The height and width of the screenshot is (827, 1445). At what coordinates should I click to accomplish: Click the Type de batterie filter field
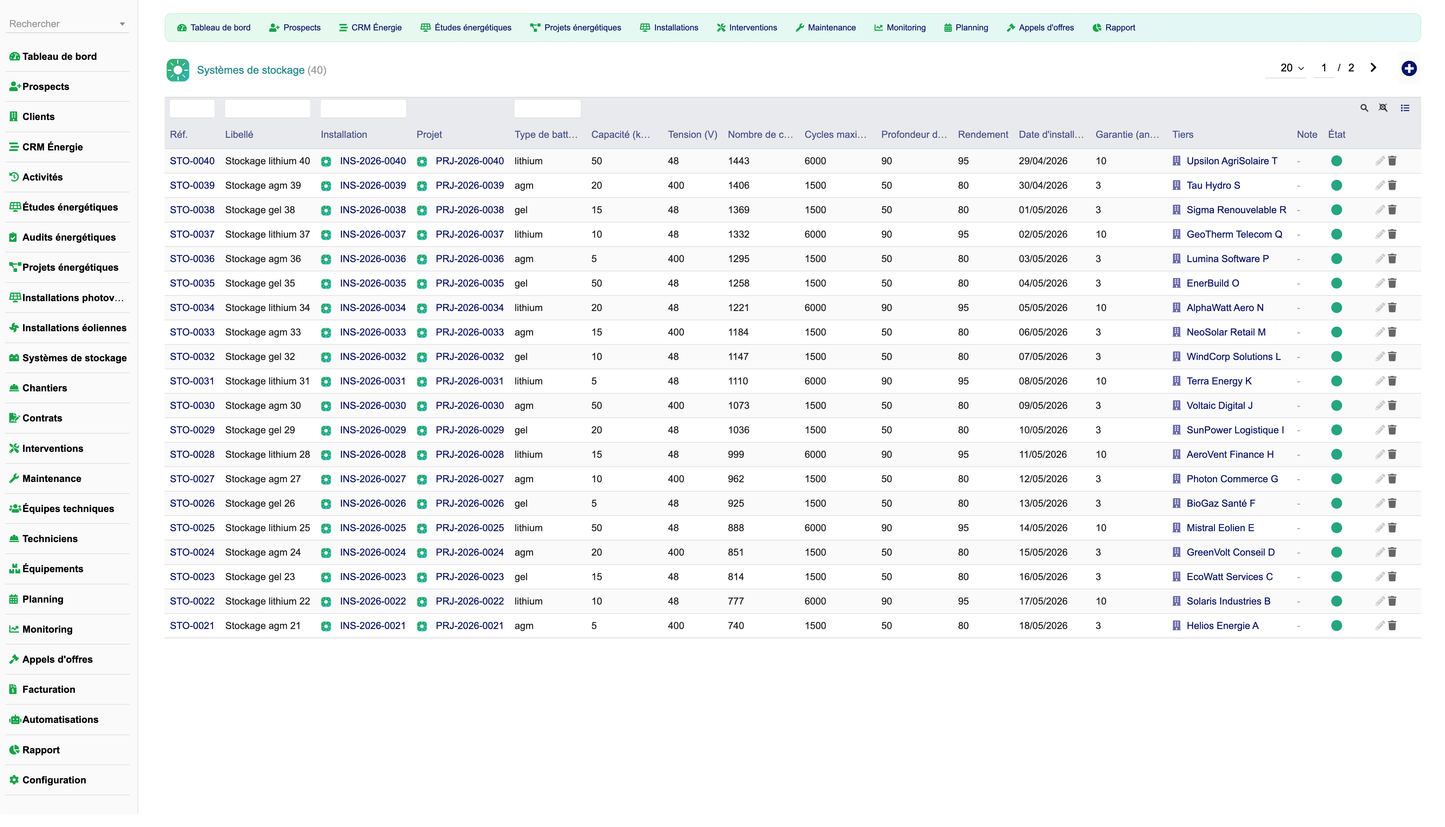coord(547,109)
